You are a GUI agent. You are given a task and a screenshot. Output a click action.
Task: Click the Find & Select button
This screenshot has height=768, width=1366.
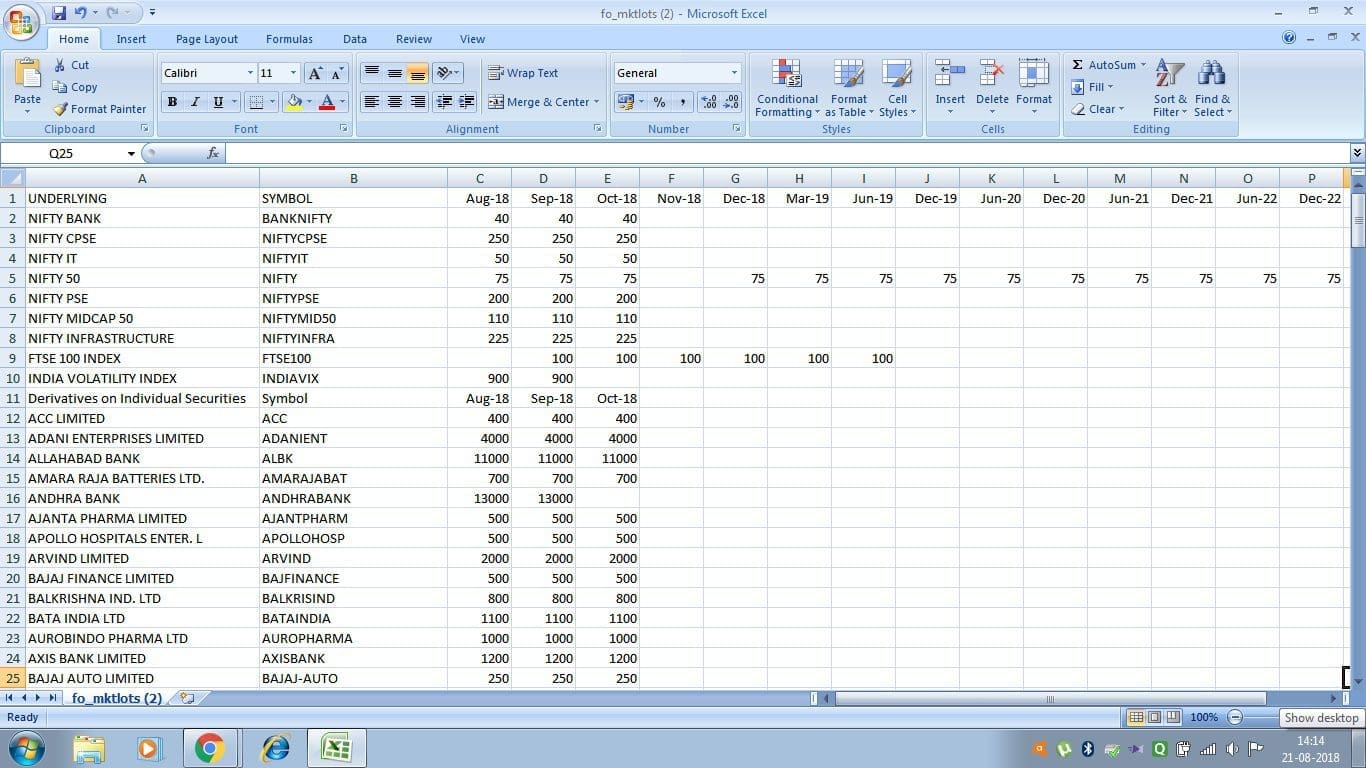(x=1212, y=90)
